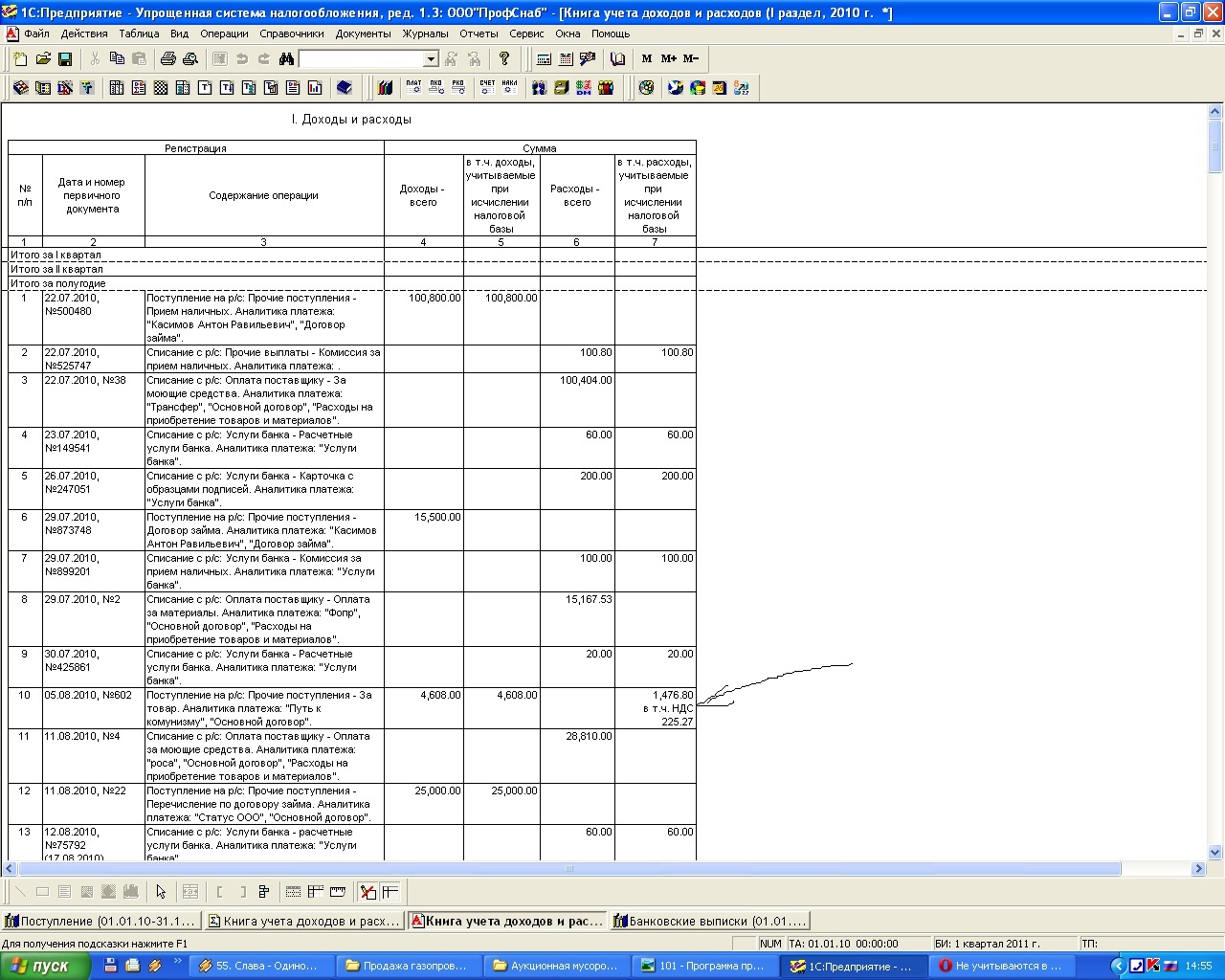Open the Отчеты menu

479,33
